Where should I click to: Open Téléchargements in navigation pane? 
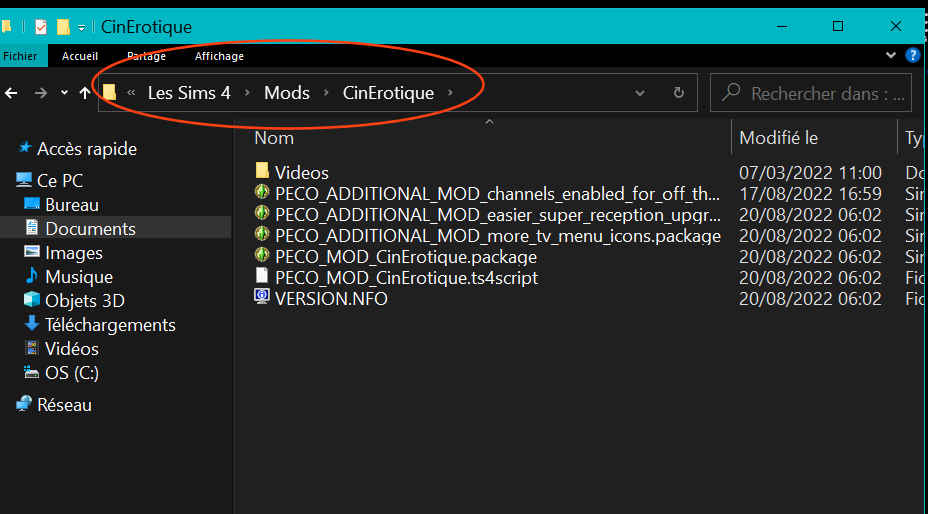coord(110,325)
